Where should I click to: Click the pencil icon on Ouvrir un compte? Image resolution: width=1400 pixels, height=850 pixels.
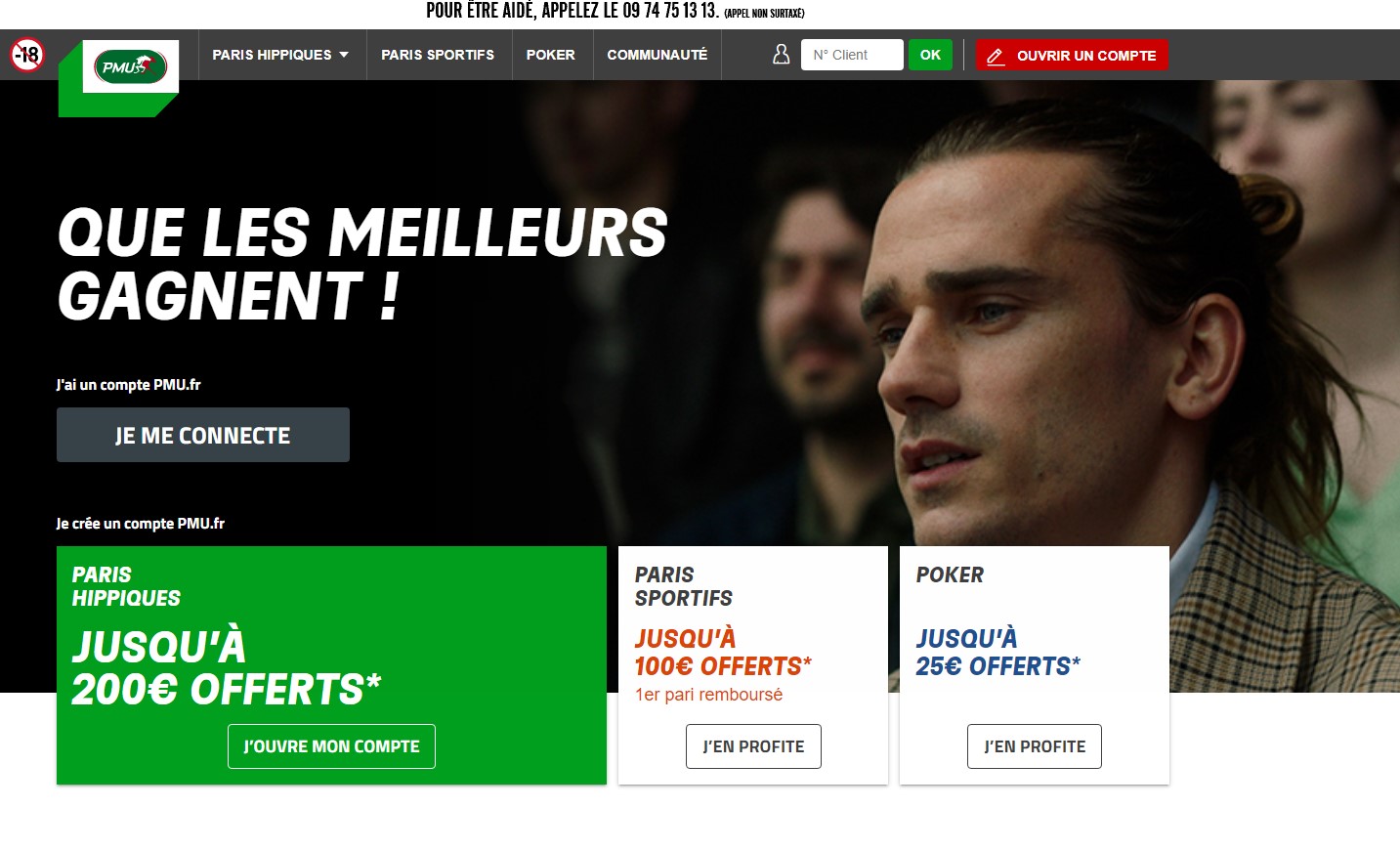point(996,56)
